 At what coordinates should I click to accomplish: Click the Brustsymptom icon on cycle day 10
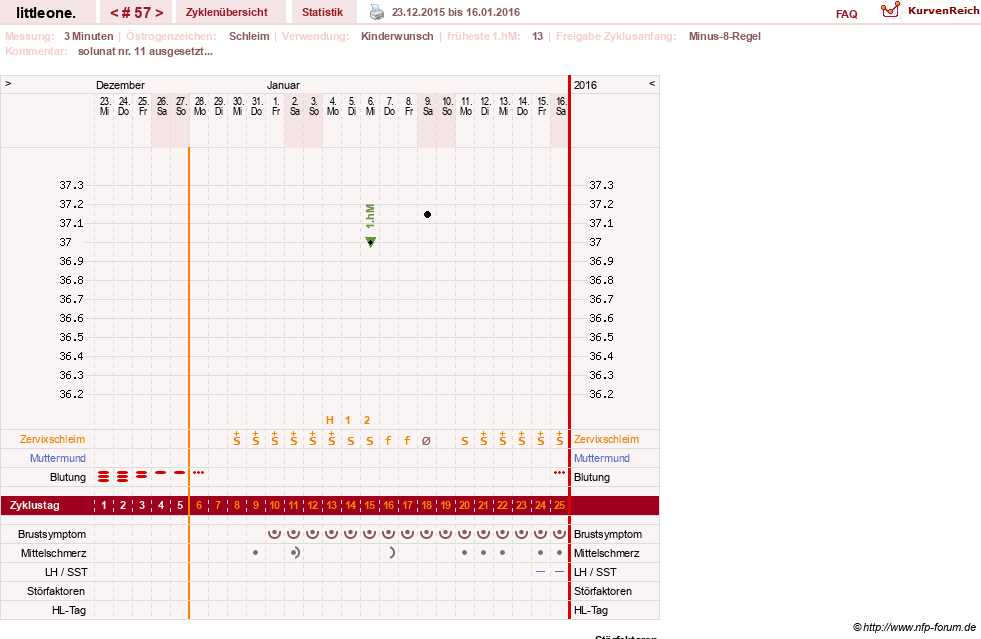pos(274,534)
